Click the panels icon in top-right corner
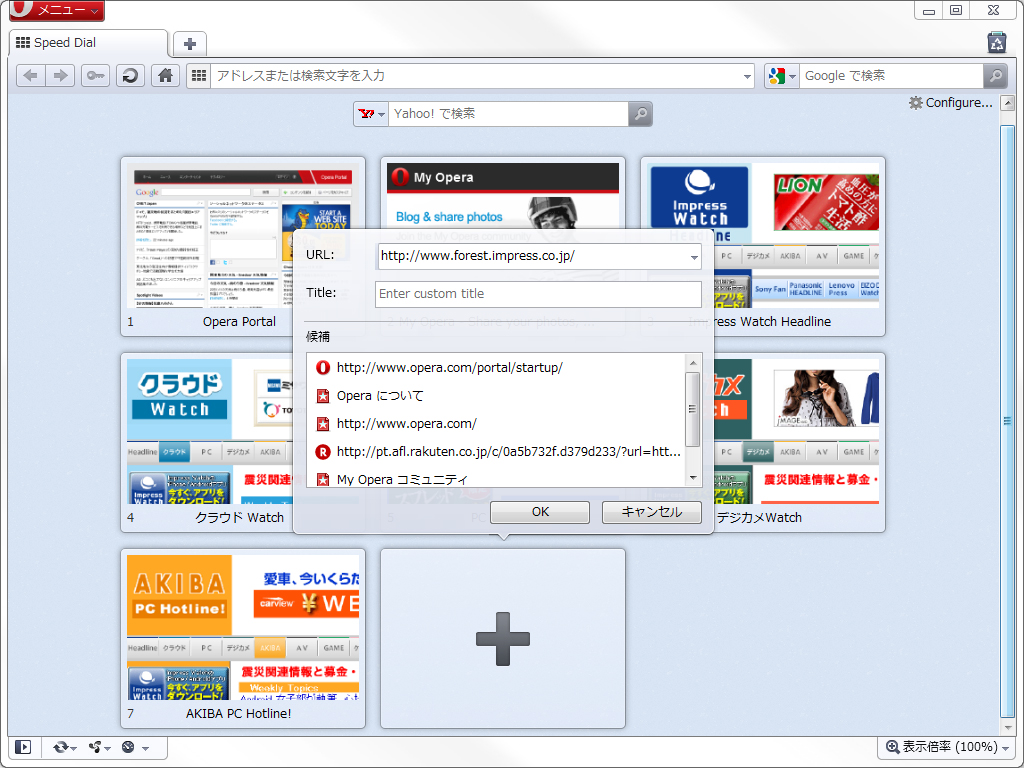Screen dimensions: 1024x768 (995, 42)
